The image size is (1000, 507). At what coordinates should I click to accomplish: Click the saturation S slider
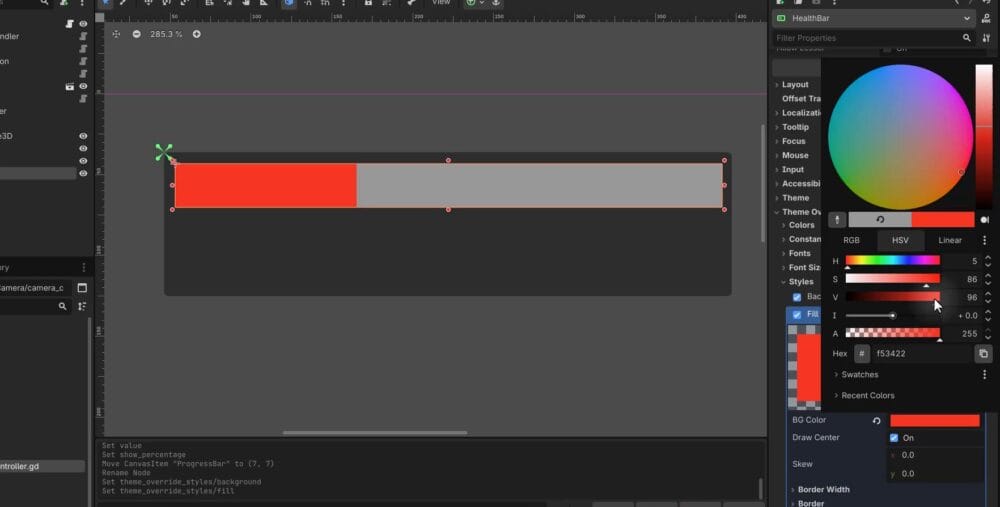point(892,279)
